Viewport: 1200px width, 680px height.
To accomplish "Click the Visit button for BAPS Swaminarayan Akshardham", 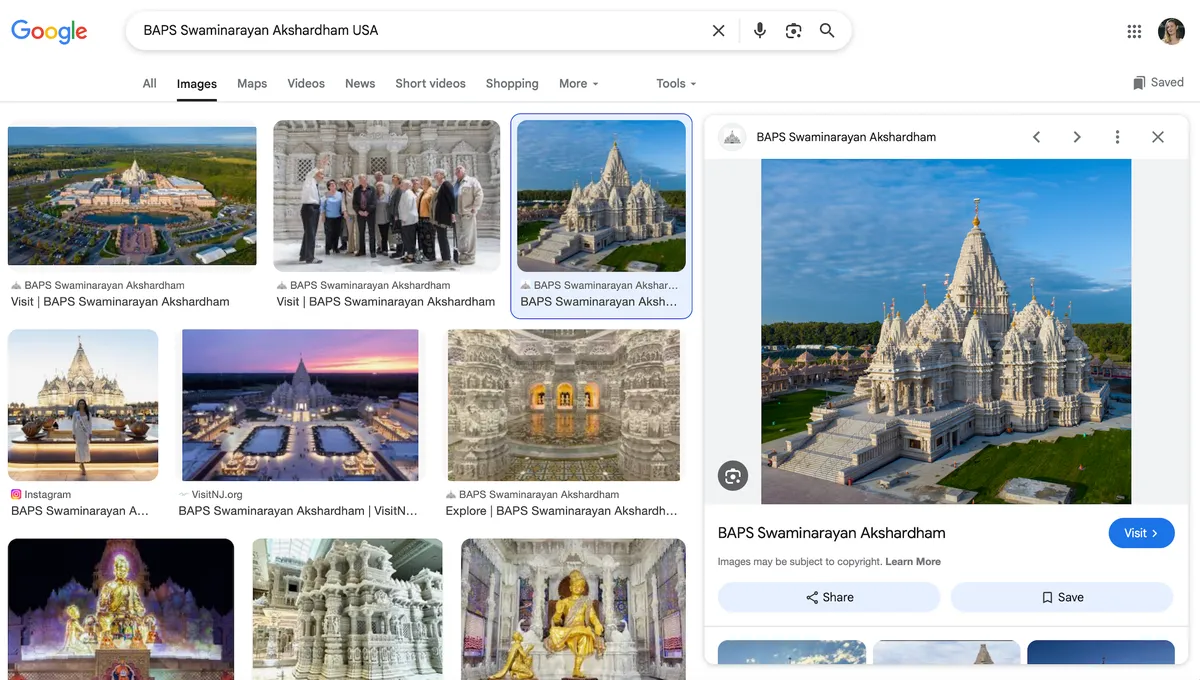I will [x=1141, y=533].
